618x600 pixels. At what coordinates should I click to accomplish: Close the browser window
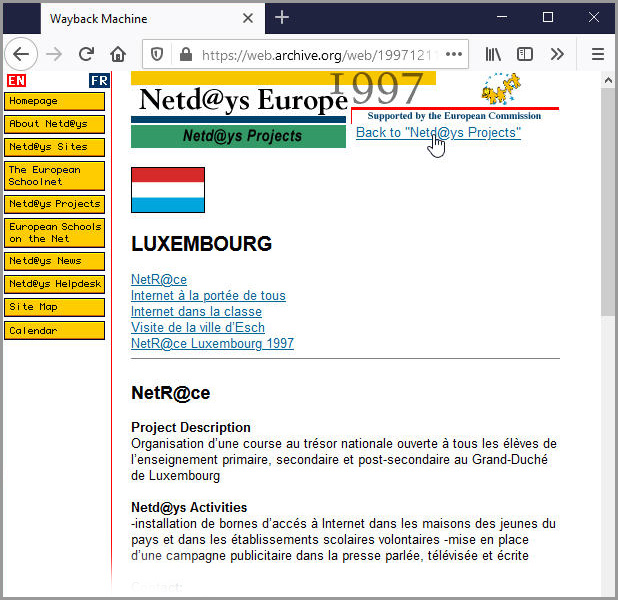(x=594, y=17)
